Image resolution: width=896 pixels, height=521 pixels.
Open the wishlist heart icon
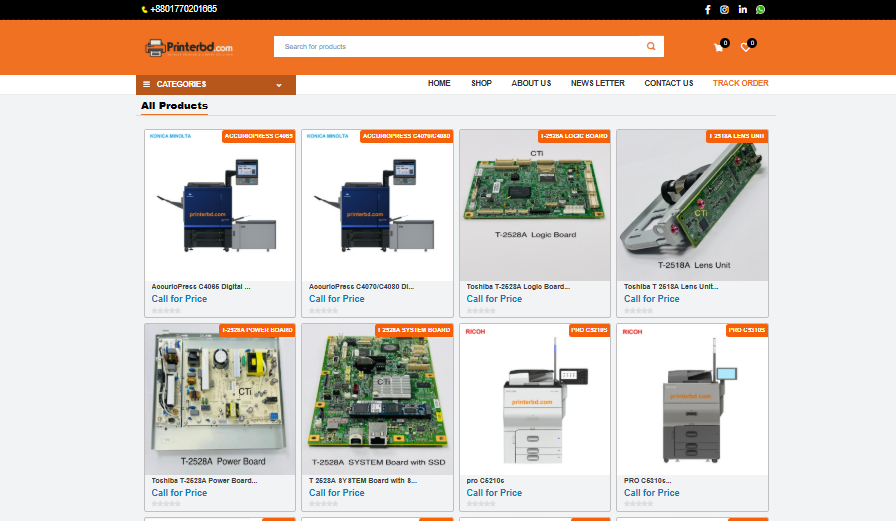coord(745,47)
